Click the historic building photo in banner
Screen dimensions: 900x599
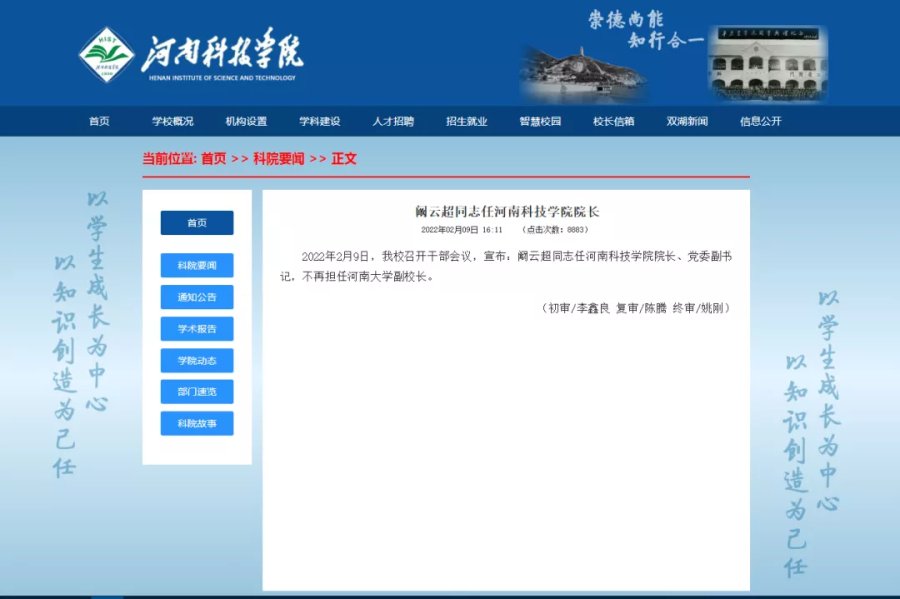[x=768, y=65]
